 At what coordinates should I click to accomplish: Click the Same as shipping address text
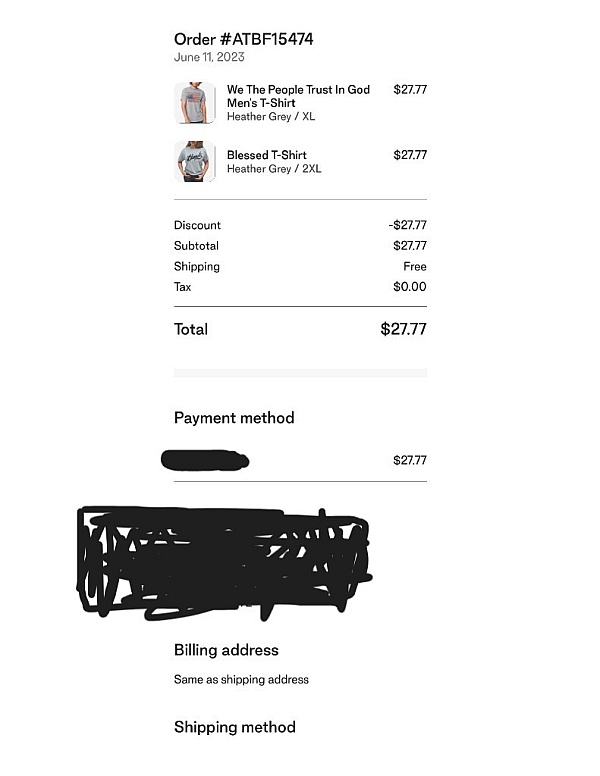tap(241, 680)
